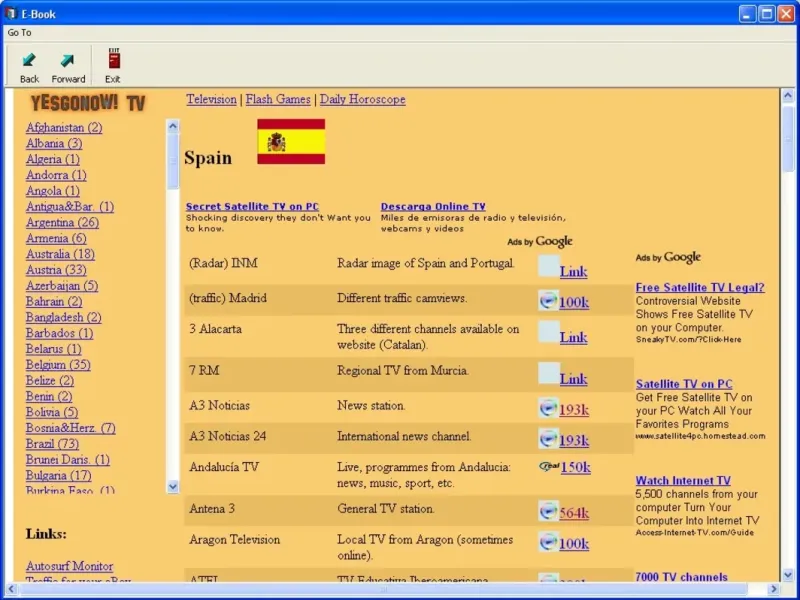The width and height of the screenshot is (800, 600).
Task: Open the Go To menu
Action: tap(19, 32)
